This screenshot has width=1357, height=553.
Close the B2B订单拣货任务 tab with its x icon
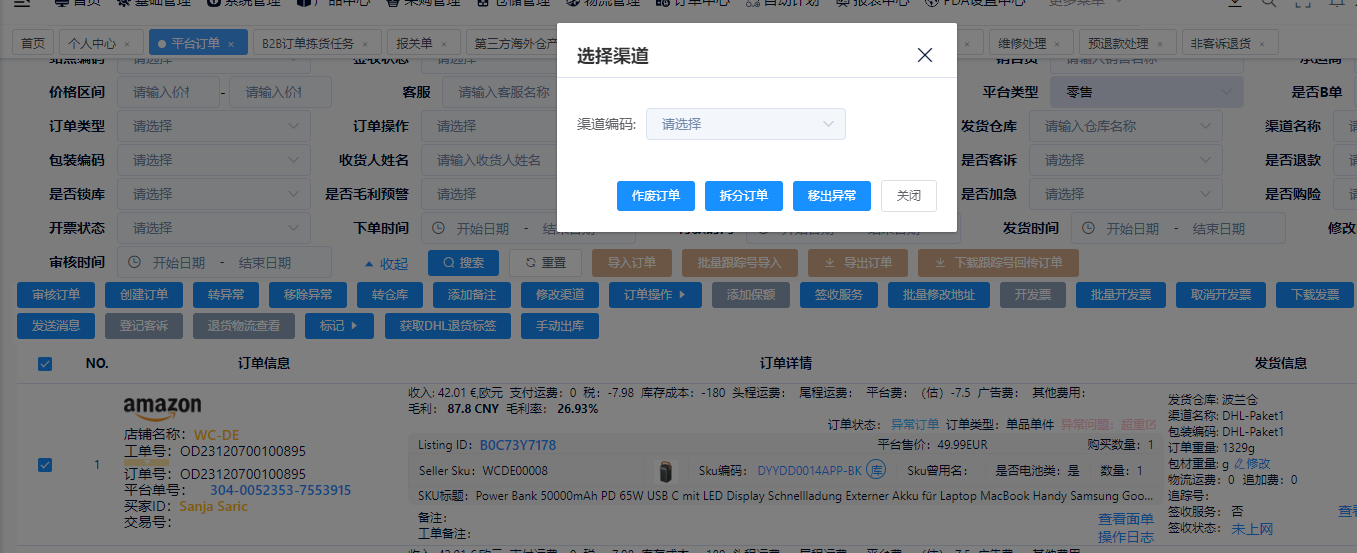click(x=366, y=44)
